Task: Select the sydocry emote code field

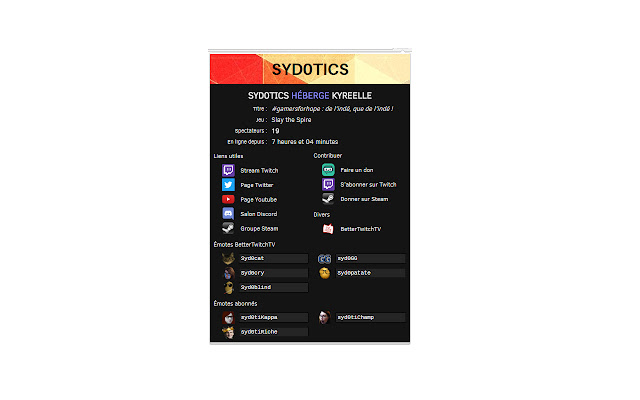Action: 273,273
